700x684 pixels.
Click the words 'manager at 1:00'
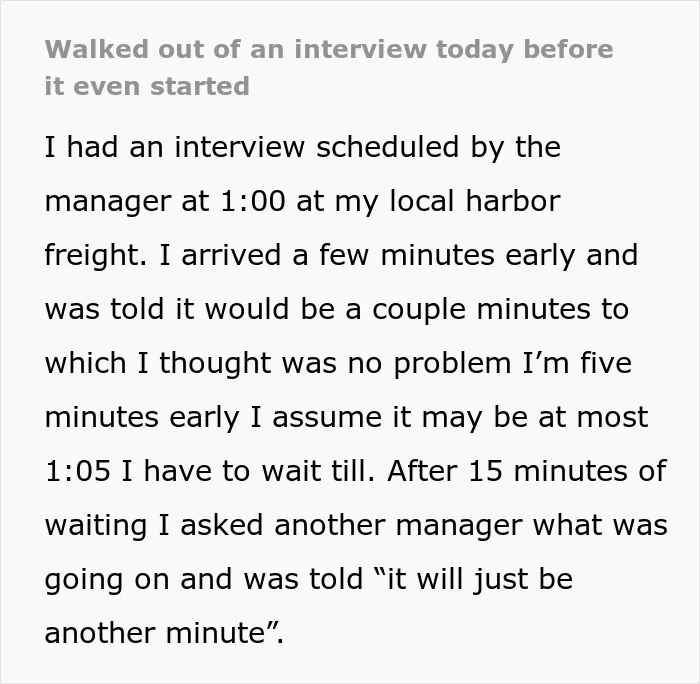tap(165, 201)
